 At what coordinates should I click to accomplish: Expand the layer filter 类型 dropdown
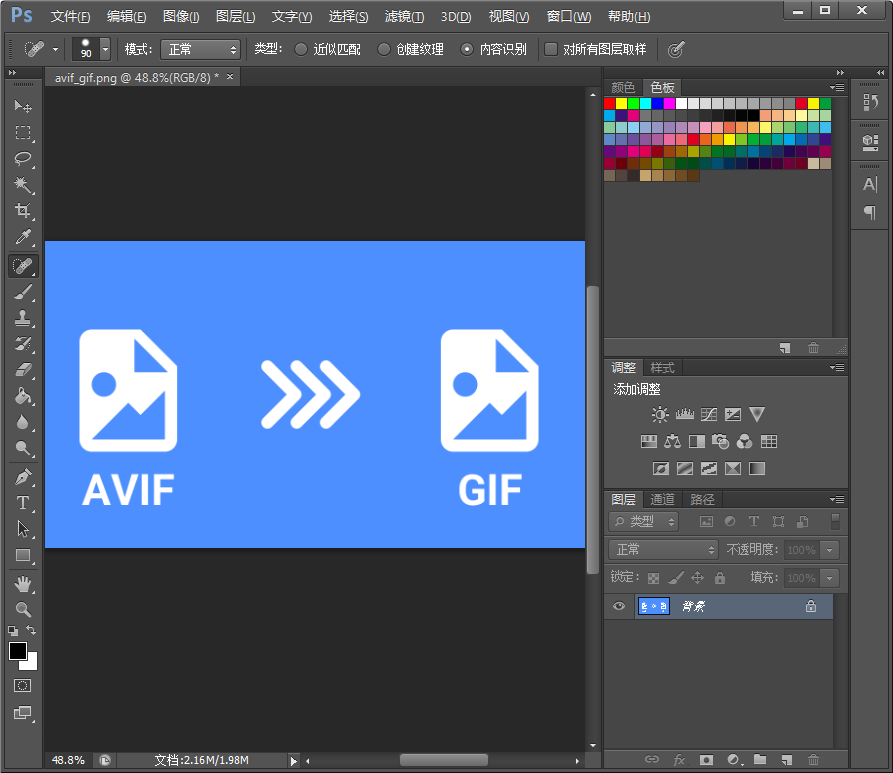644,521
